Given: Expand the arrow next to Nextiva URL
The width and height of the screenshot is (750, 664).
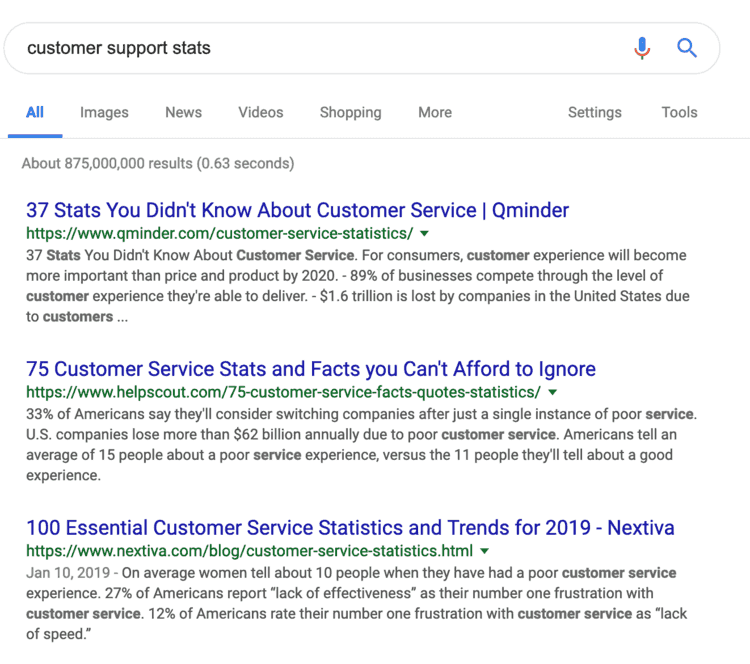Looking at the screenshot, I should (x=485, y=551).
